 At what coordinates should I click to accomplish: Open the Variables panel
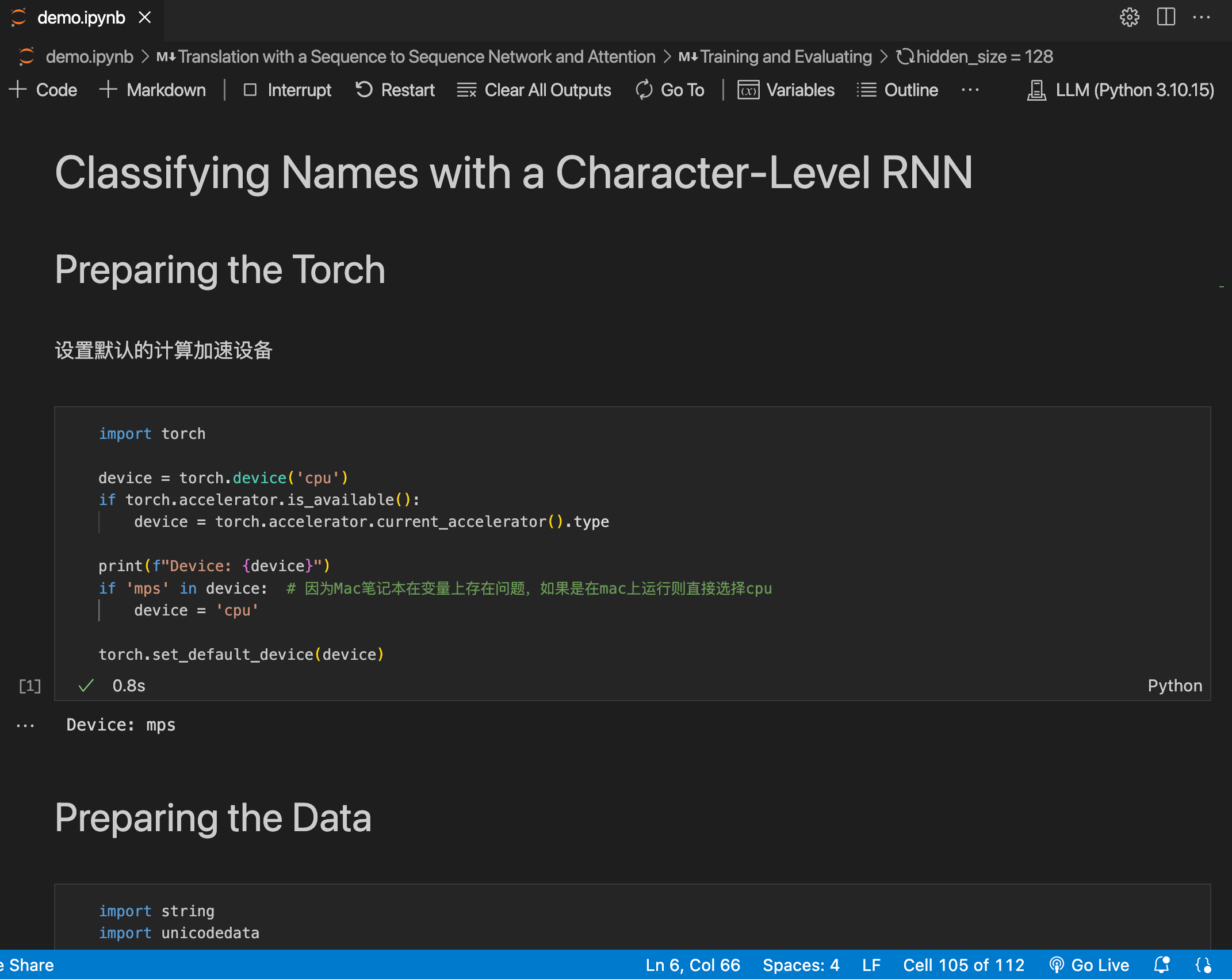tap(786, 90)
